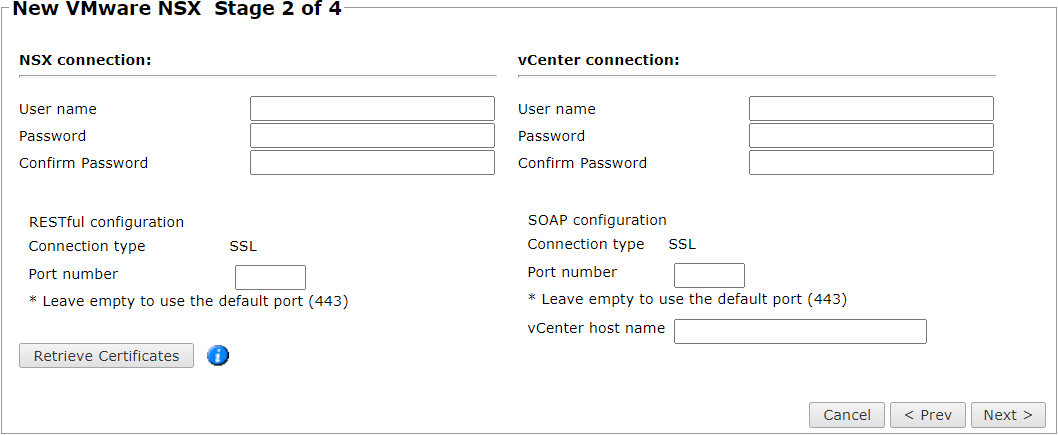
Task: Click the Next button
Action: tap(1008, 415)
